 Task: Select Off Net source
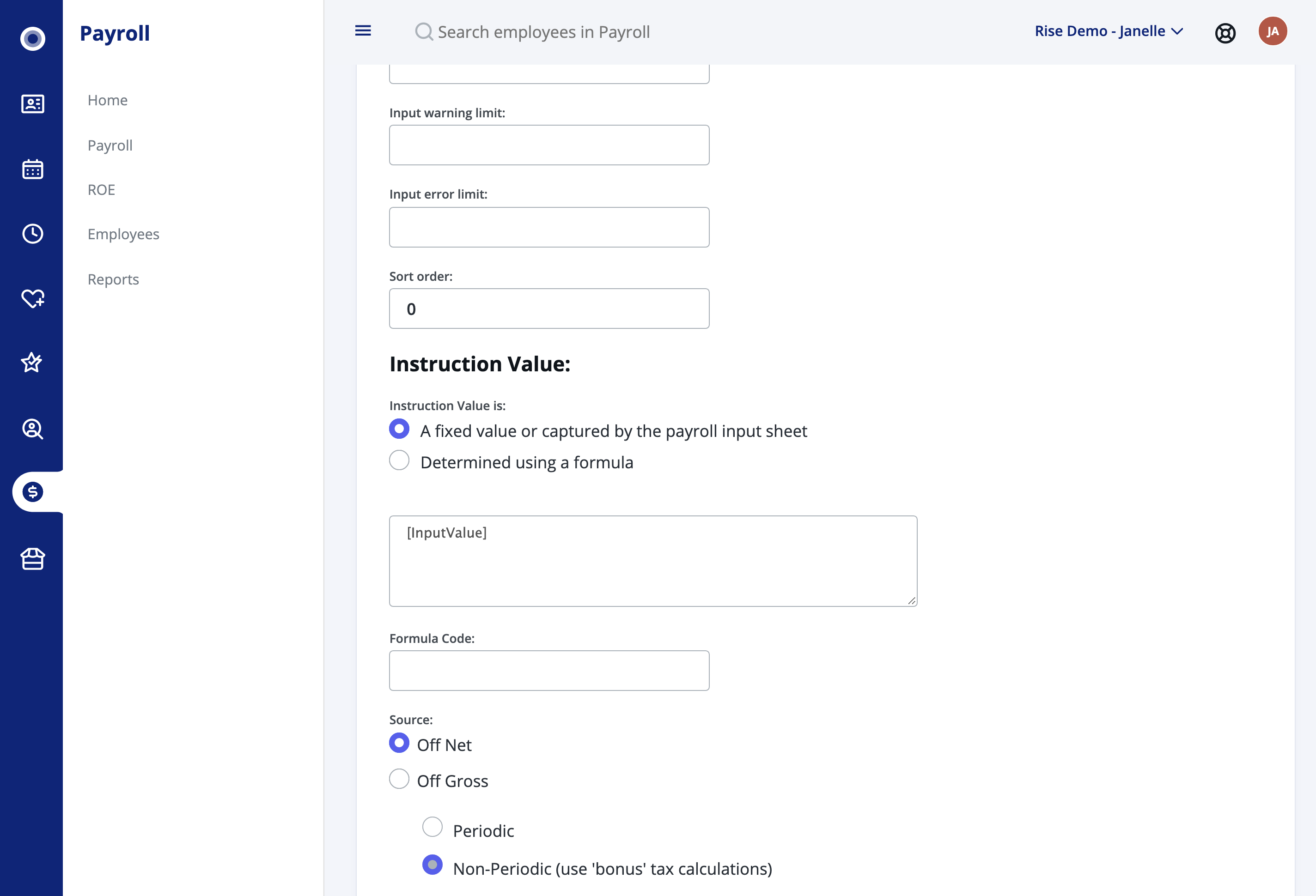click(x=399, y=743)
